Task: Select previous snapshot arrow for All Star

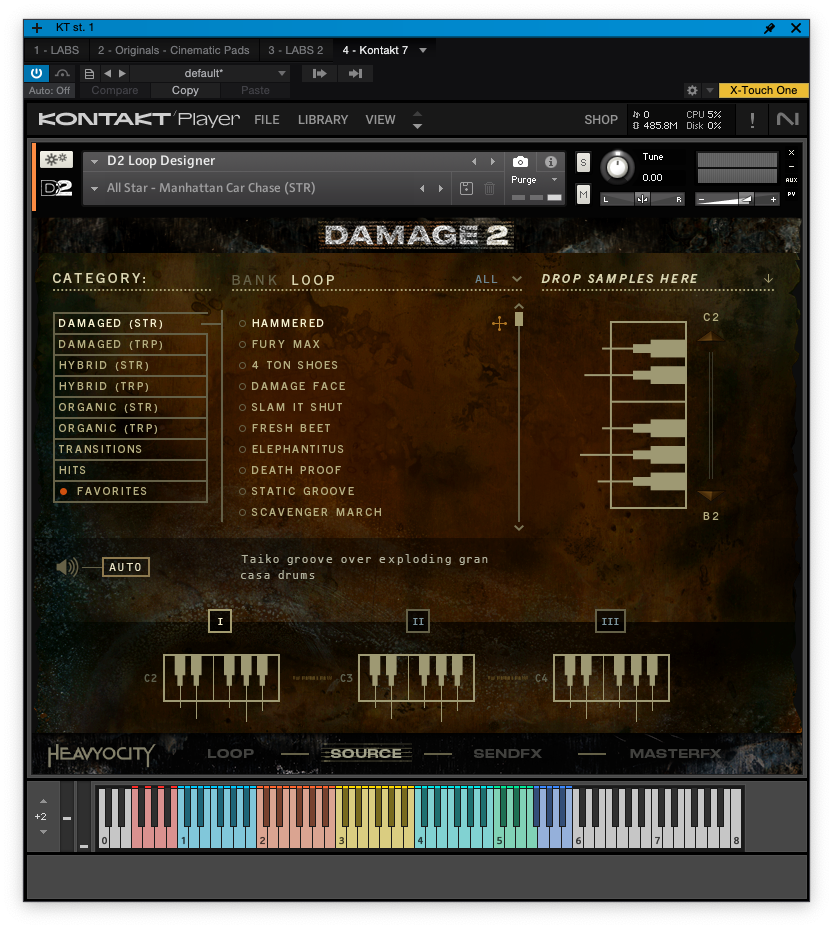Action: tap(422, 188)
